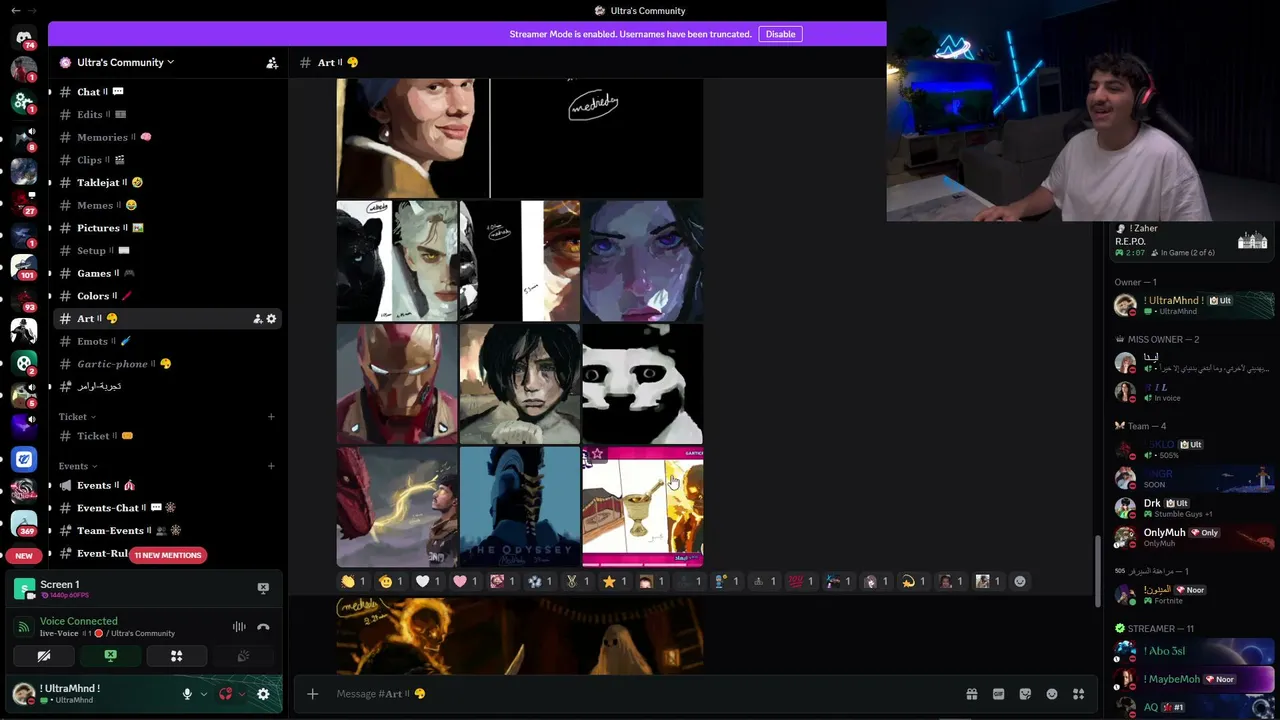The width and height of the screenshot is (1280, 720).
Task: Open the Pictures channel
Action: point(167,228)
